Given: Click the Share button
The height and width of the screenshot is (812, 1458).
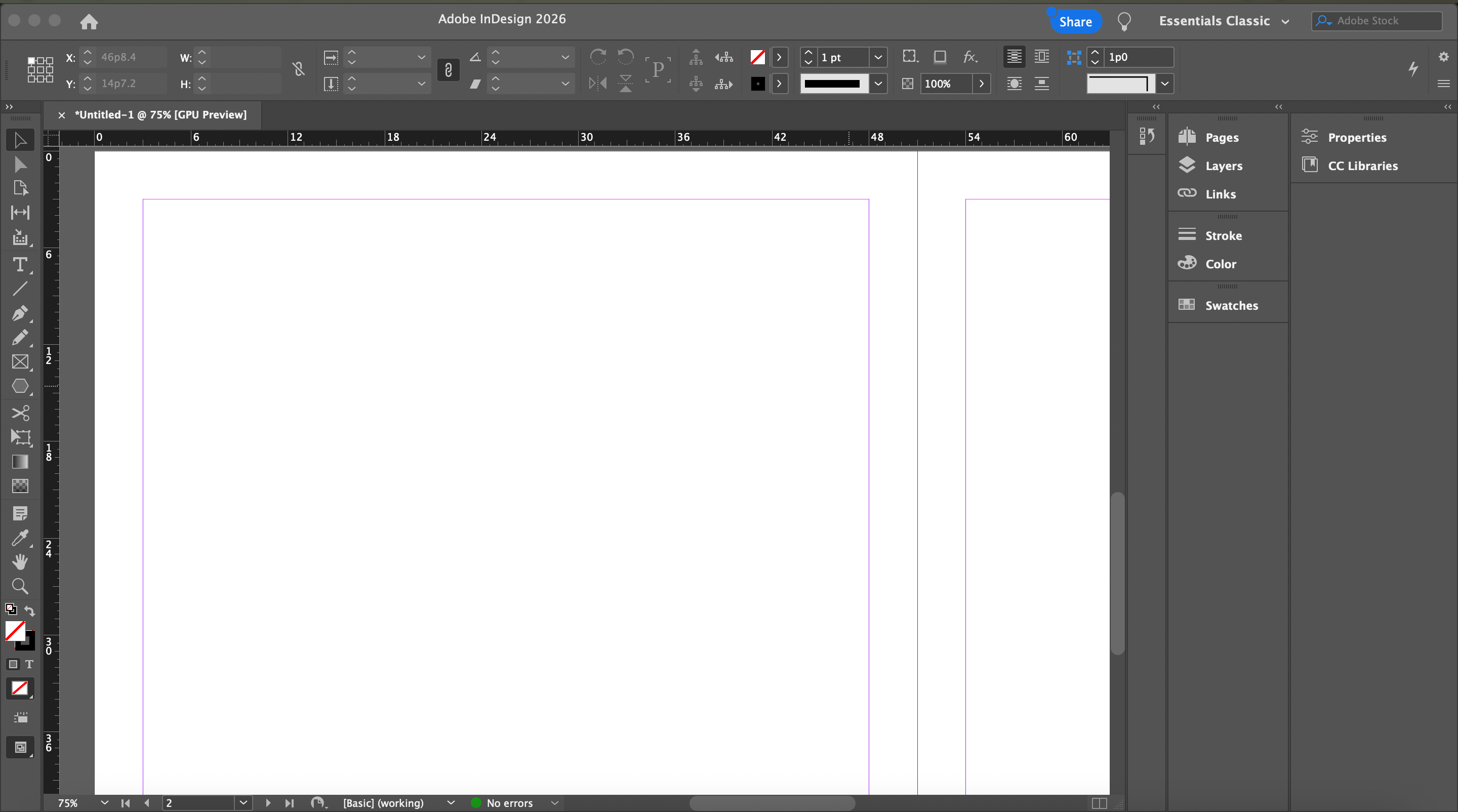Looking at the screenshot, I should pyautogui.click(x=1075, y=22).
